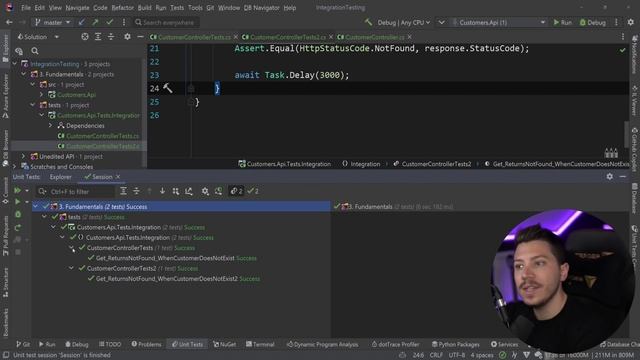This screenshot has height=360, width=640.
Task: Toggle the total tests filter showing 2
Action: tap(236, 191)
